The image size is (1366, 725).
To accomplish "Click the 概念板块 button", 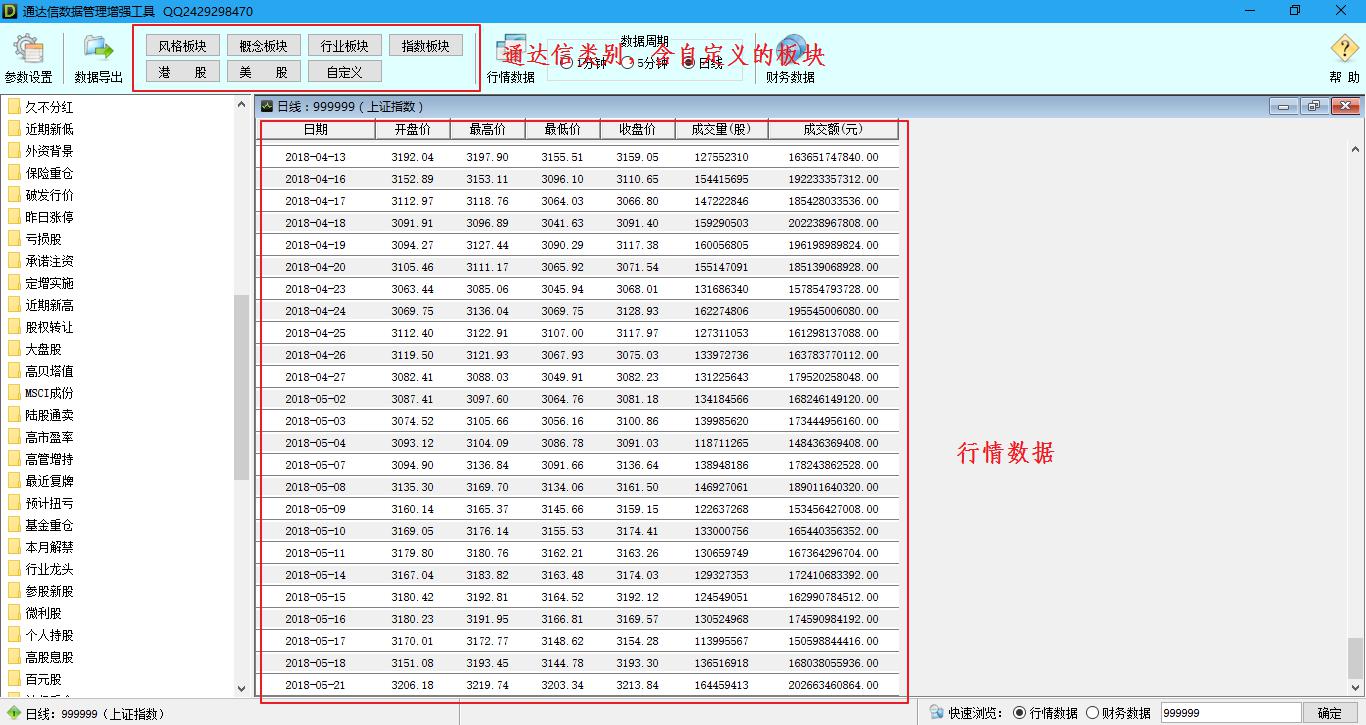I will pos(264,46).
